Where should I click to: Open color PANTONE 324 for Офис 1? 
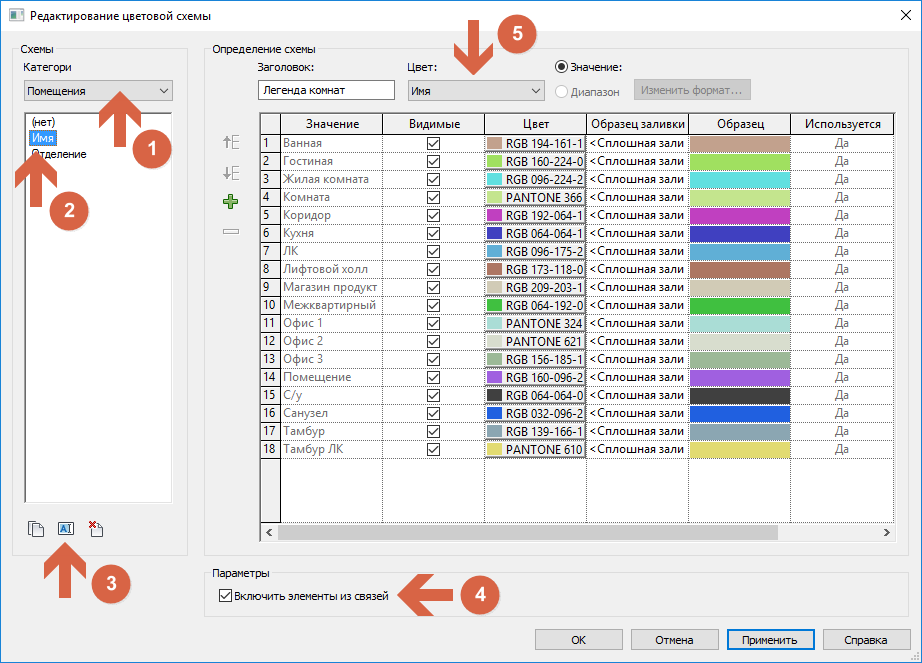point(535,323)
